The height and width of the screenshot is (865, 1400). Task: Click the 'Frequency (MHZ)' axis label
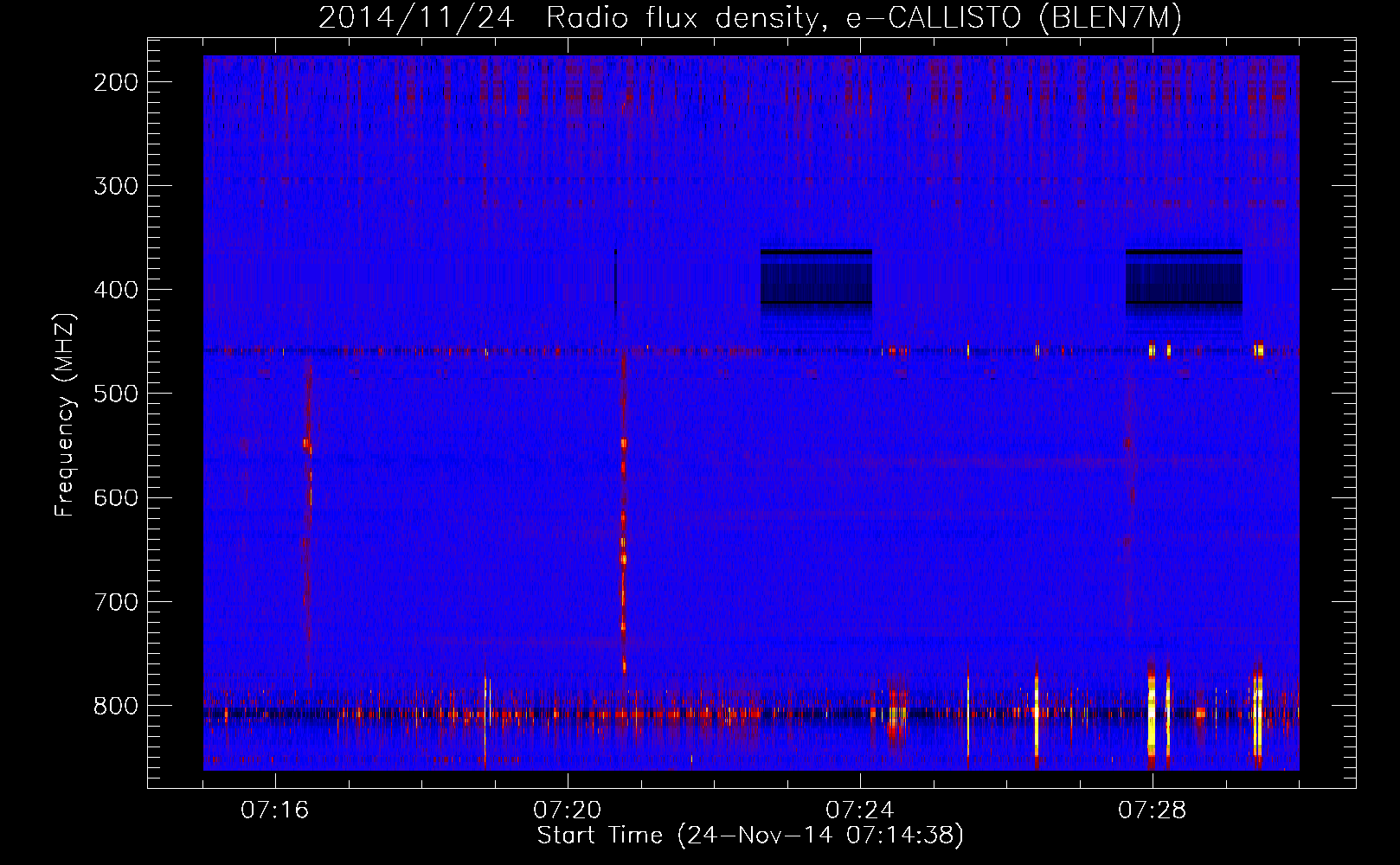[x=65, y=416]
